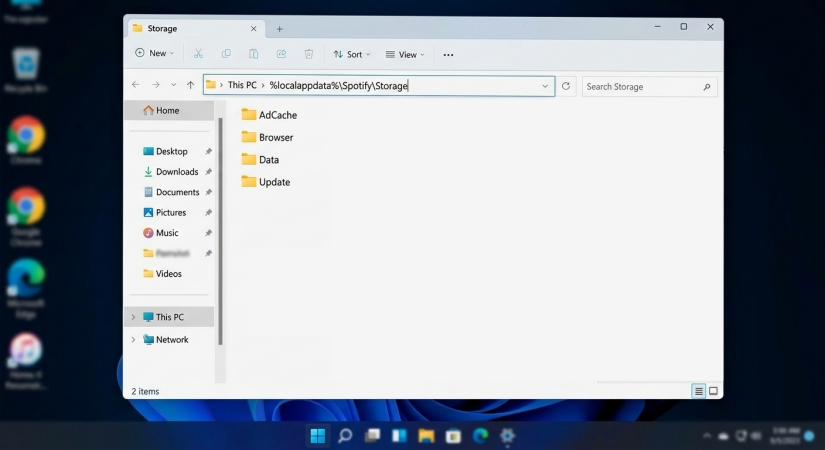Select the Data folder
Viewport: 825px width, 450px height.
260,159
